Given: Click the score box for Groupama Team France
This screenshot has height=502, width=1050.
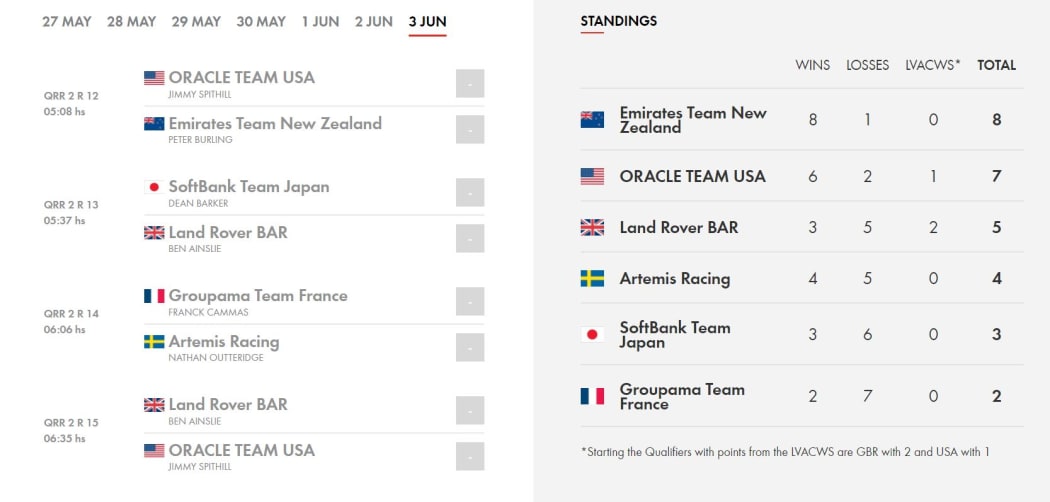Looking at the screenshot, I should pyautogui.click(x=469, y=301).
